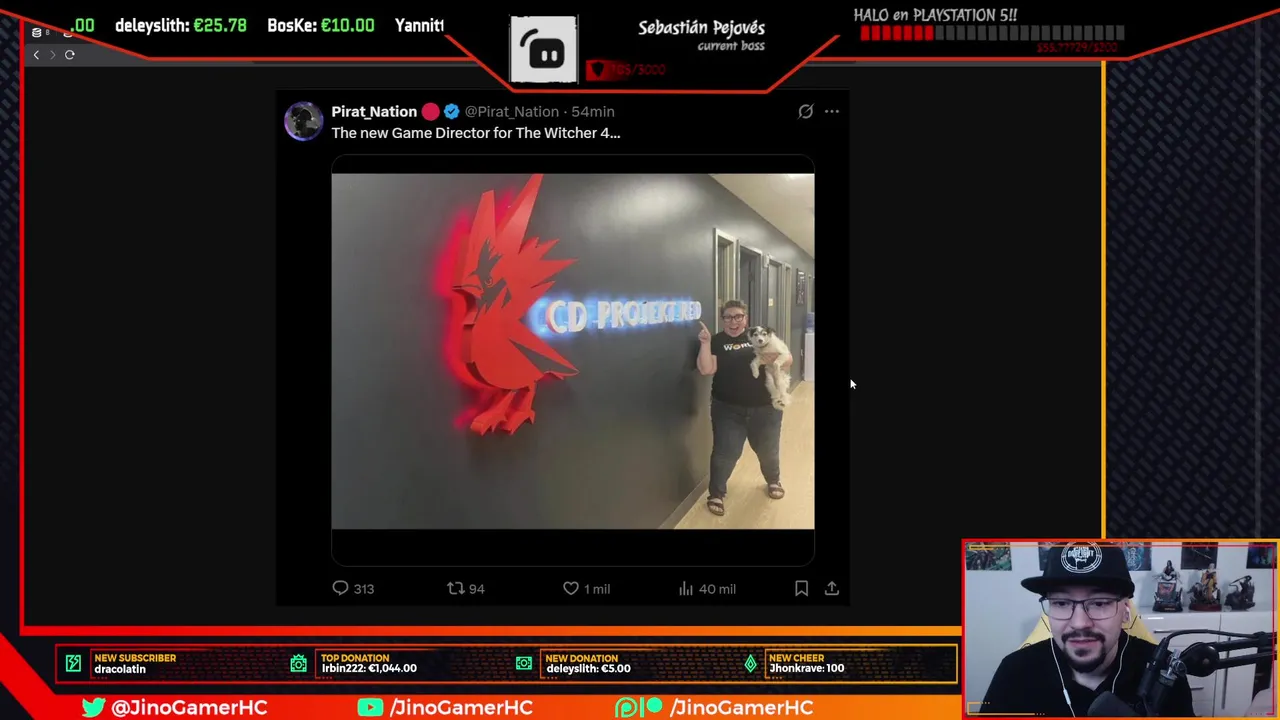Click the 'dracolatin' new subscriber name
Screen dimensions: 1280x720
[x=120, y=669]
